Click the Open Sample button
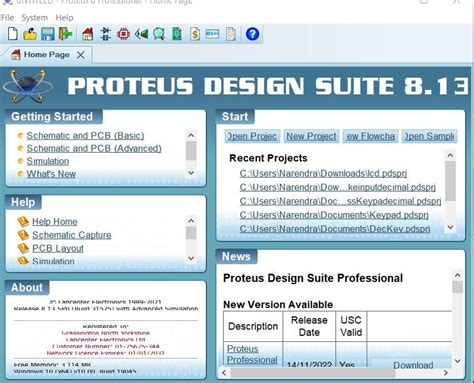Viewport: 474px width, 383px height. tap(429, 136)
